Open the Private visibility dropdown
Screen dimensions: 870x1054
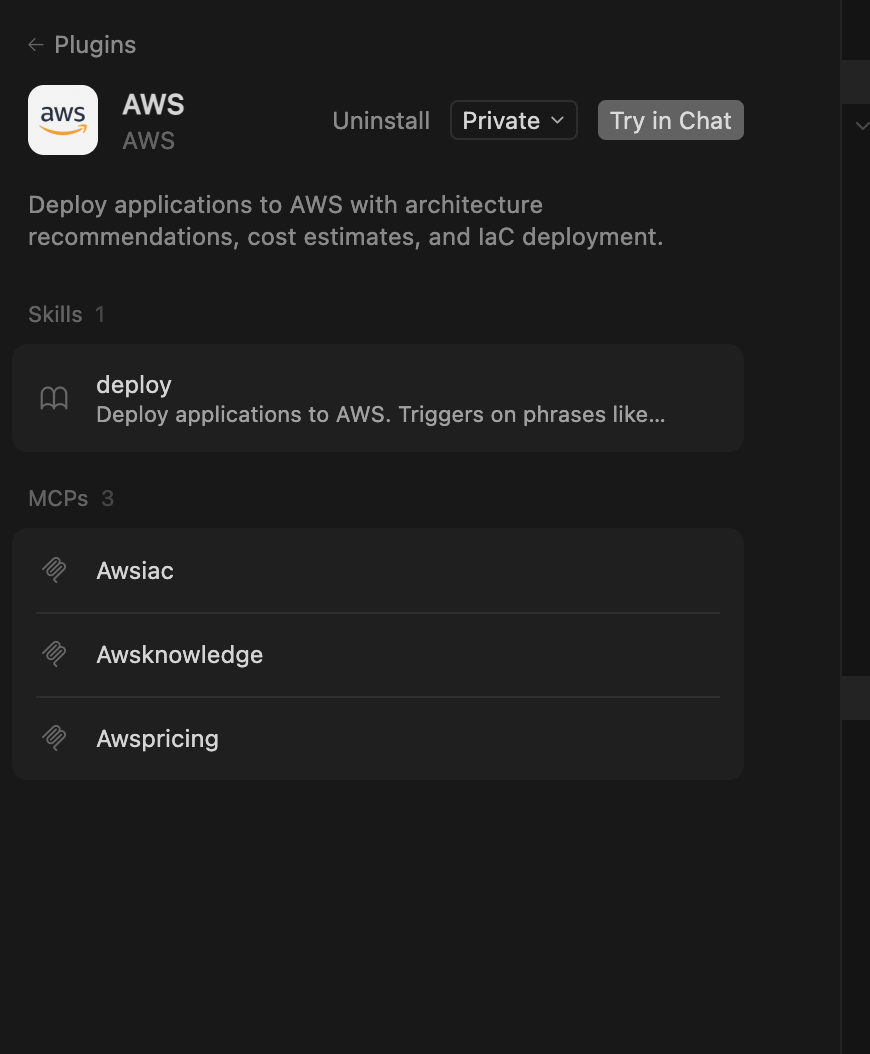[x=513, y=120]
